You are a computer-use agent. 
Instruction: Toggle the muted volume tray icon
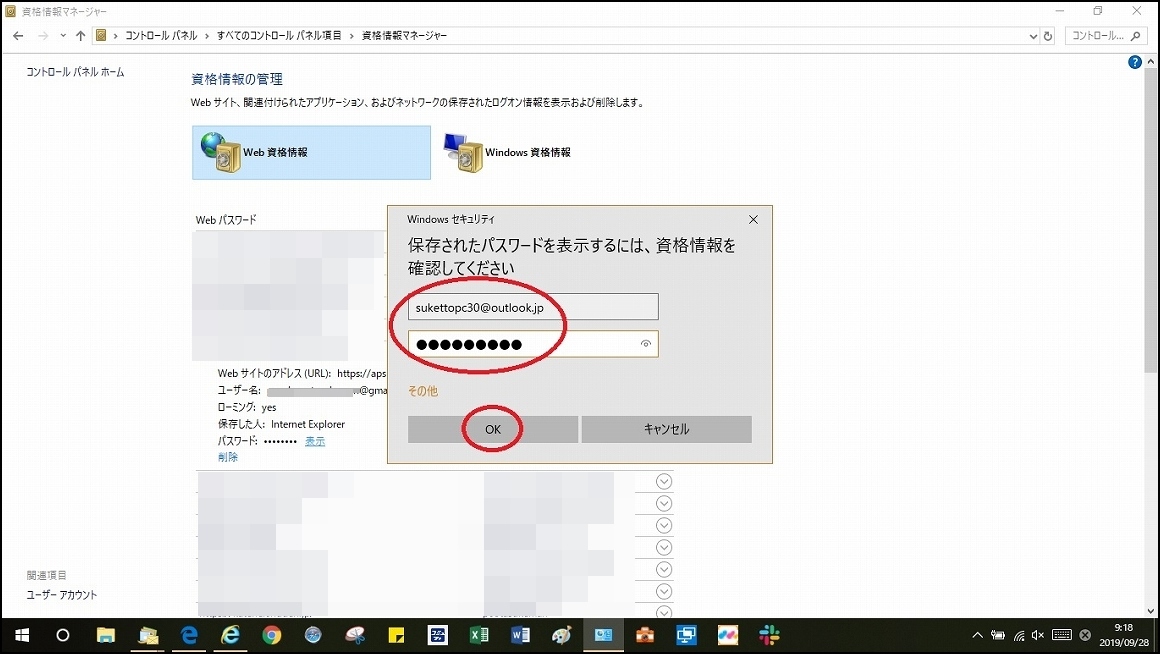[1038, 636]
